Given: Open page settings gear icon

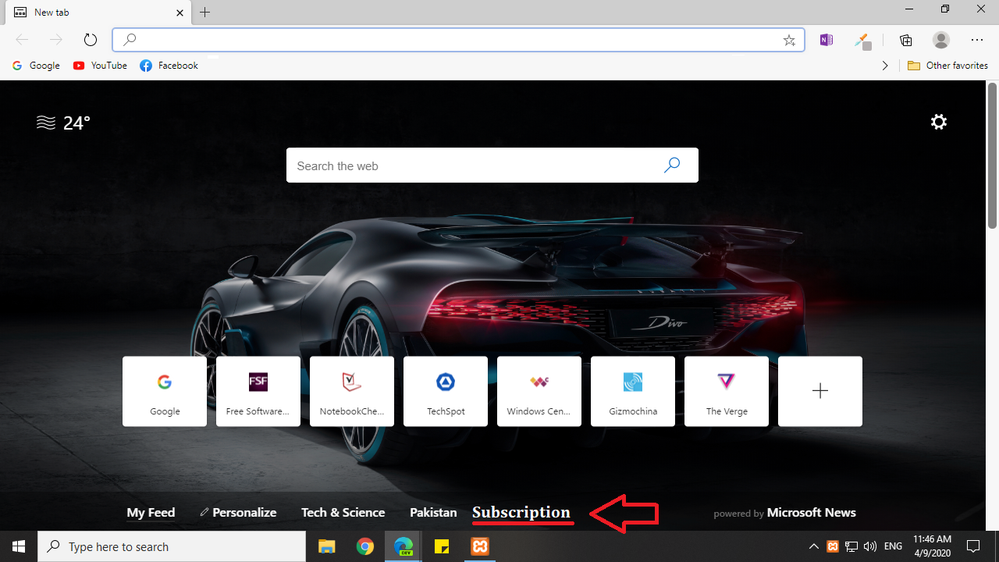Looking at the screenshot, I should [x=938, y=122].
